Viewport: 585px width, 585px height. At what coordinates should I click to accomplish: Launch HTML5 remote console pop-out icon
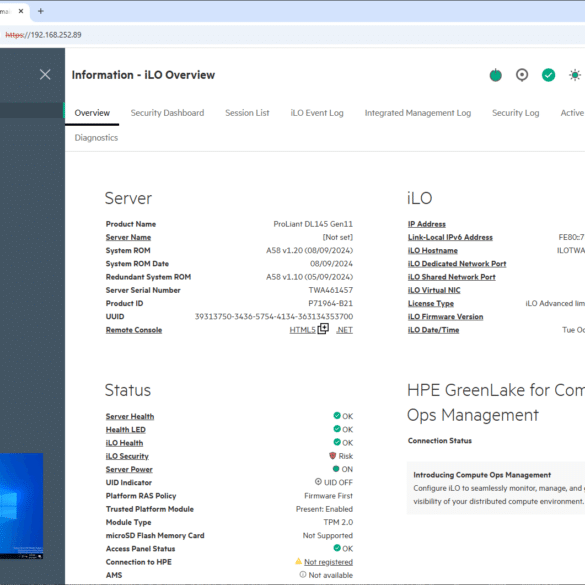click(323, 329)
